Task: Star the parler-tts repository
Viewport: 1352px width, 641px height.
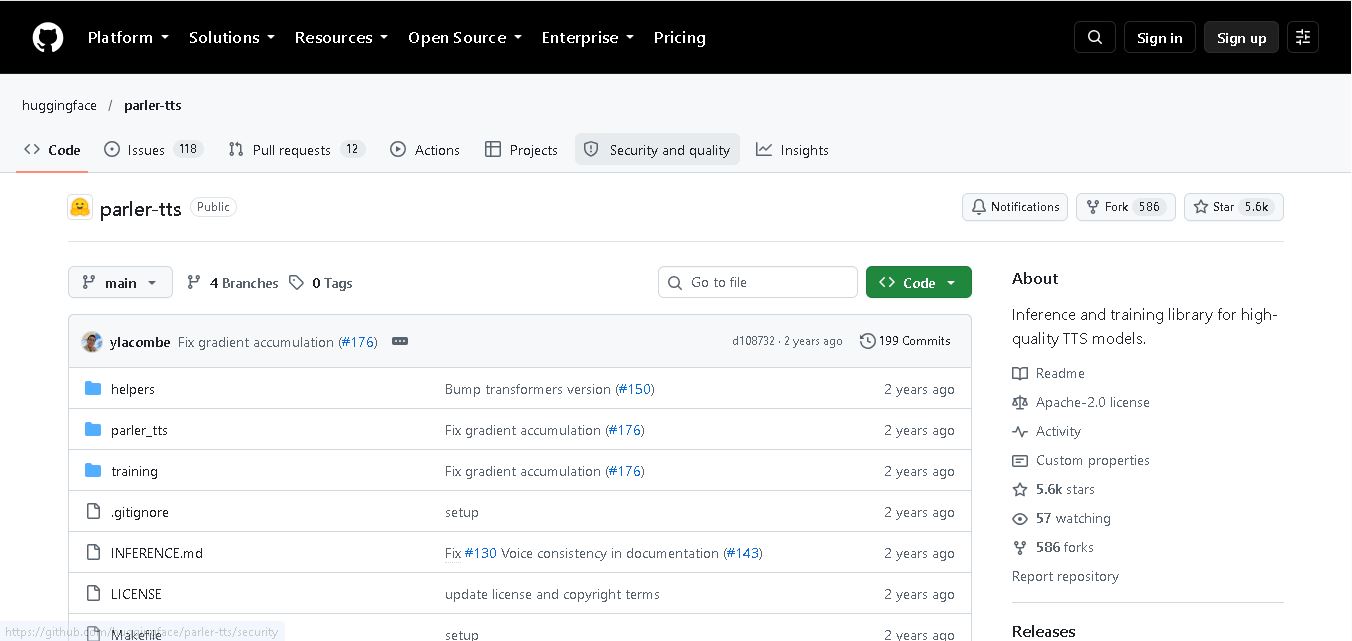Action: click(x=1233, y=207)
